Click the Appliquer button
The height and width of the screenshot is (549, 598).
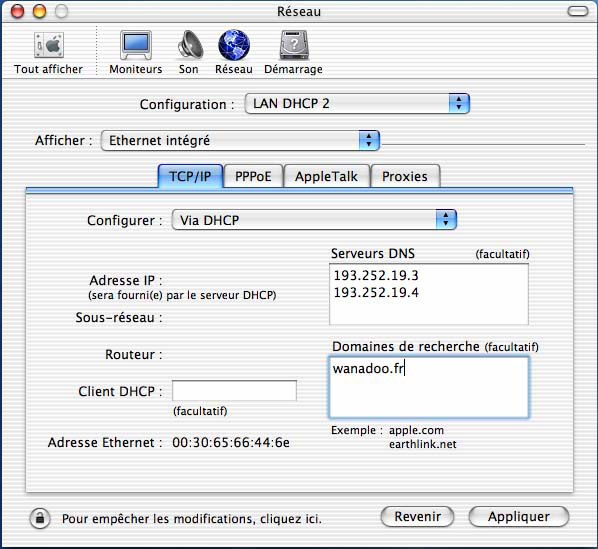[x=519, y=517]
